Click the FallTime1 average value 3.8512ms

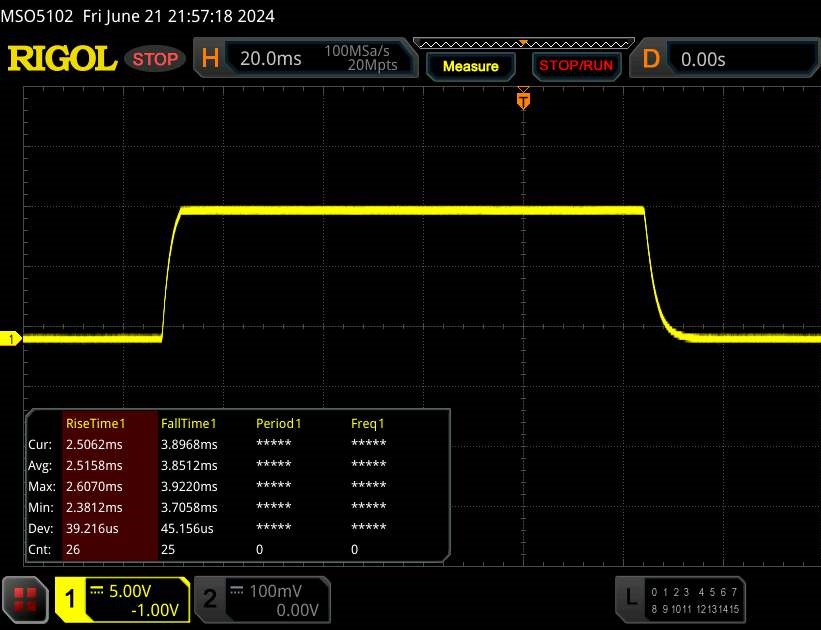point(189,466)
